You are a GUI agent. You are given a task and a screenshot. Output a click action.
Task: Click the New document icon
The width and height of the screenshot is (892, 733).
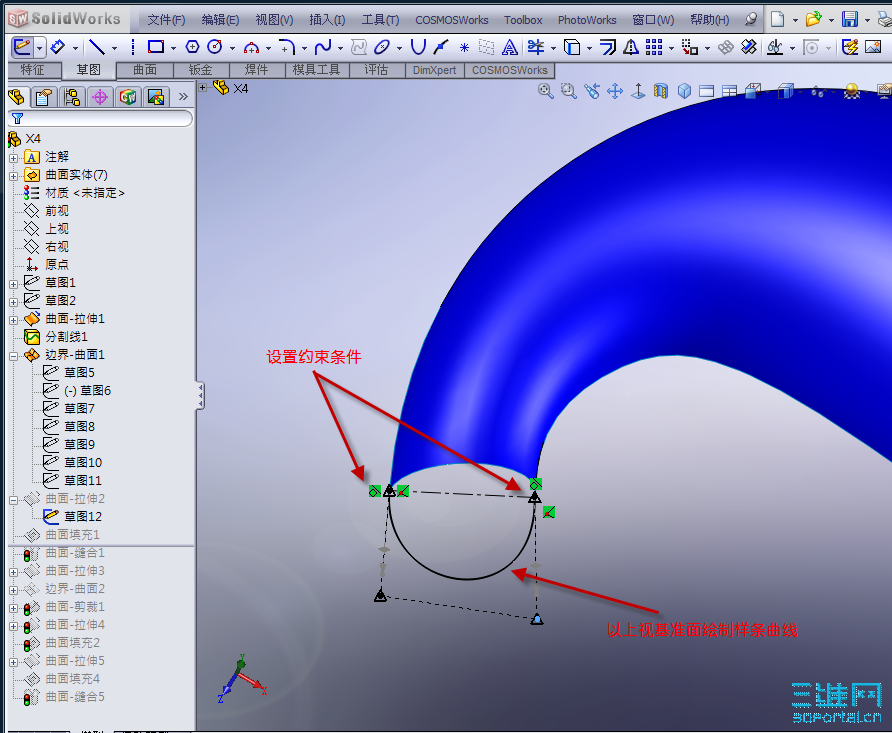pos(778,19)
